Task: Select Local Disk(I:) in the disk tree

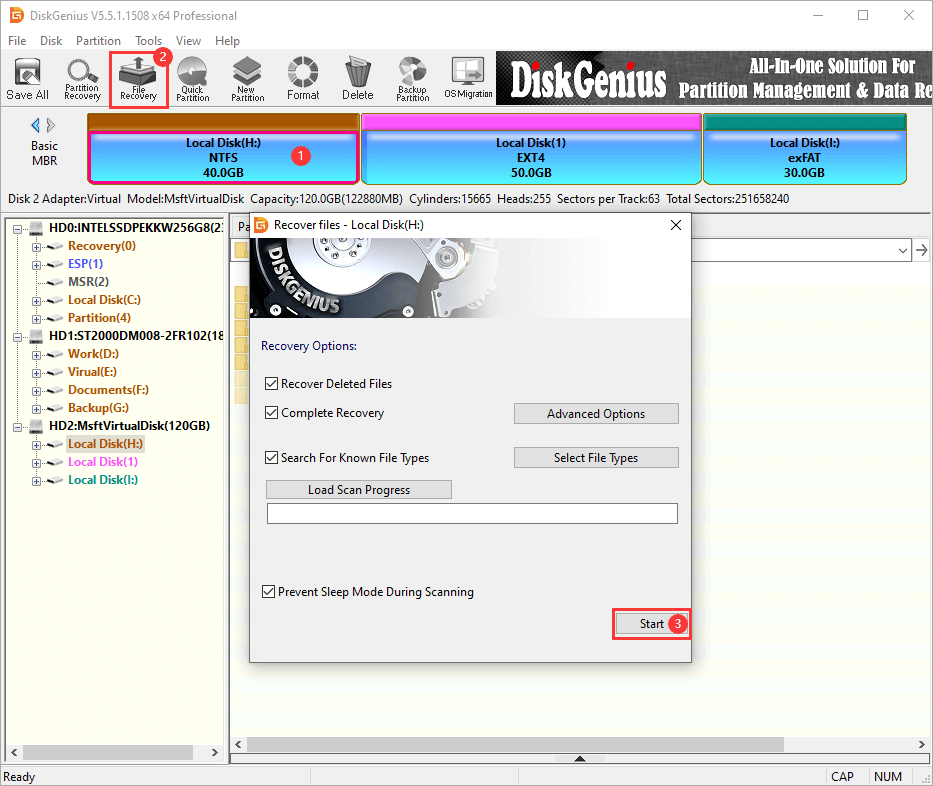Action: (x=103, y=480)
